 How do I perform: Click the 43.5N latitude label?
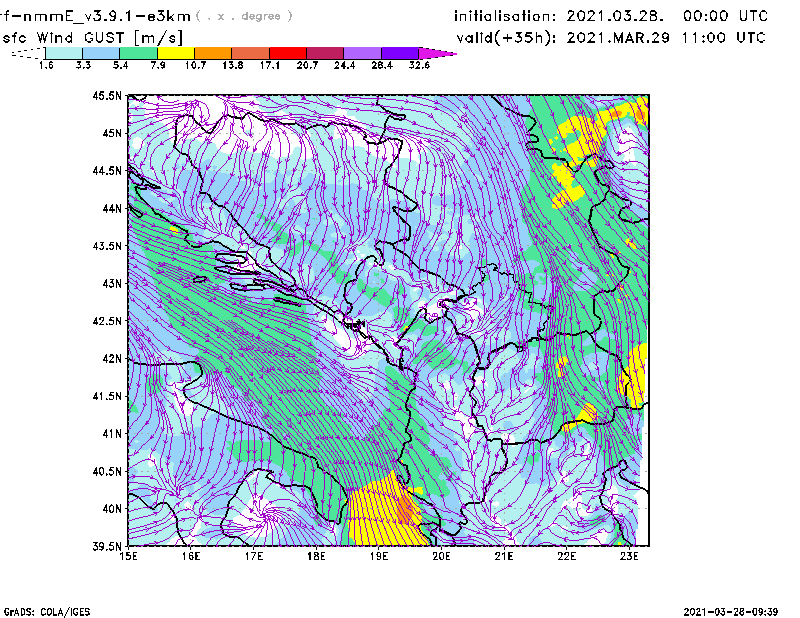108,246
